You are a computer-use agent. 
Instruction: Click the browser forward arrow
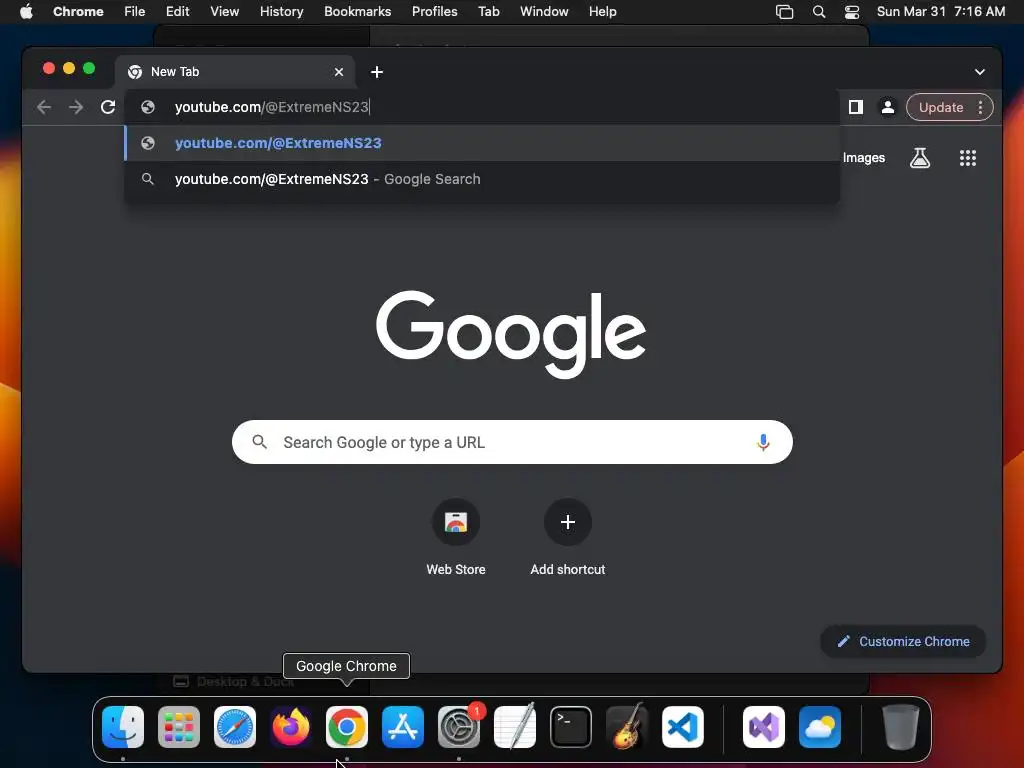pos(76,107)
